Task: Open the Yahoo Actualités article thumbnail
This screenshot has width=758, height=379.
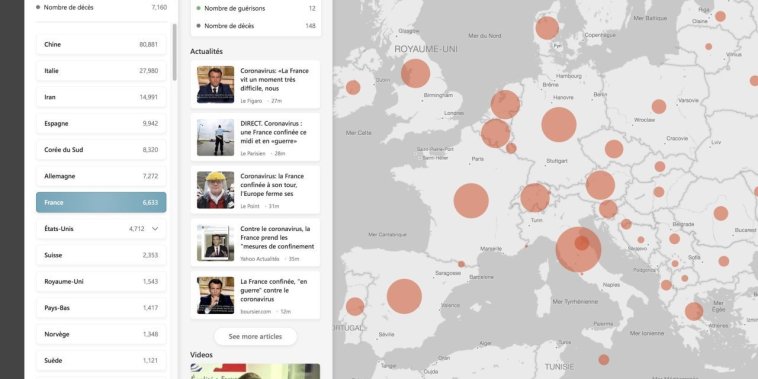Action: 216,243
